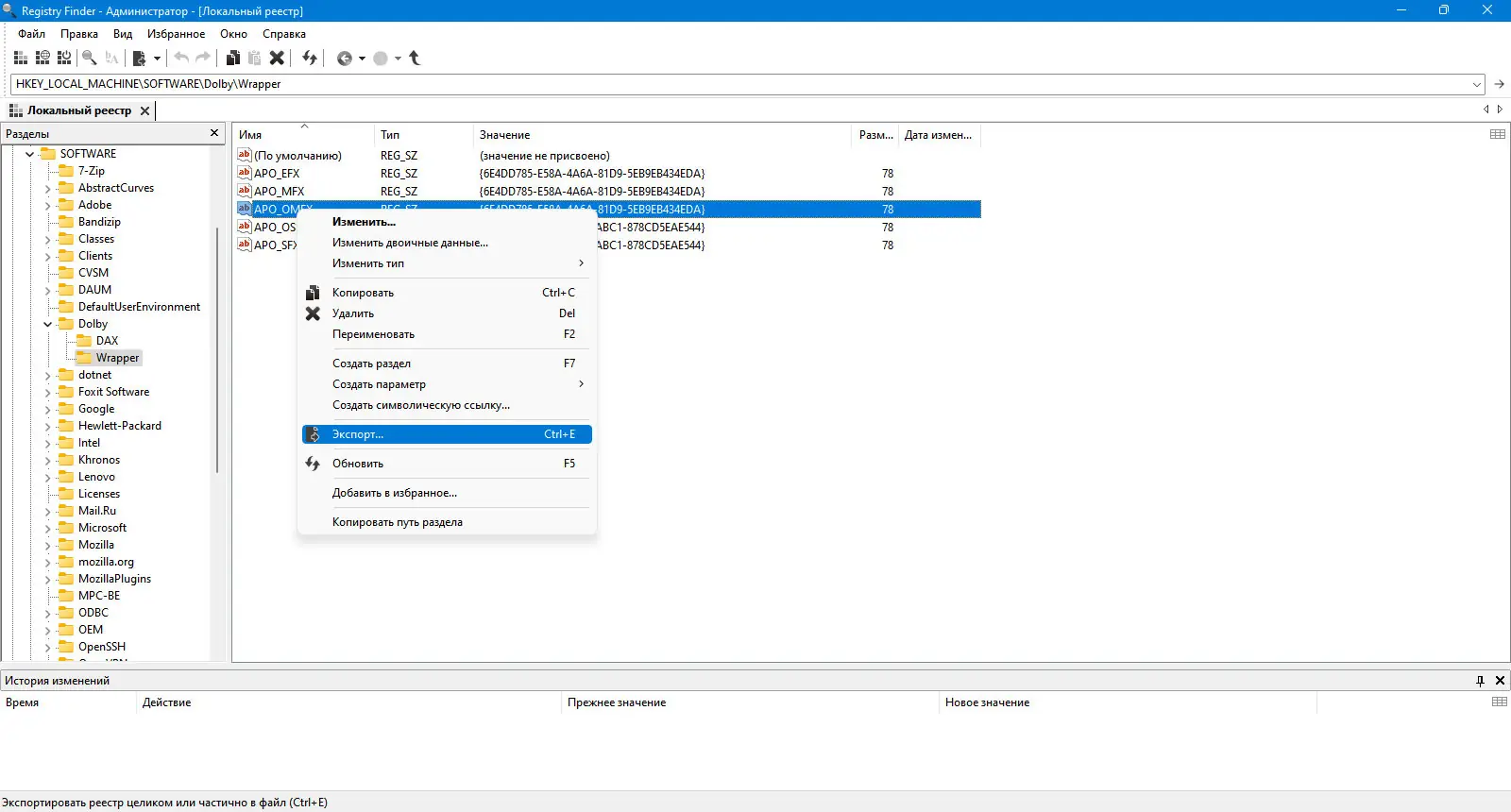Sort by the Значение column header

[662, 135]
